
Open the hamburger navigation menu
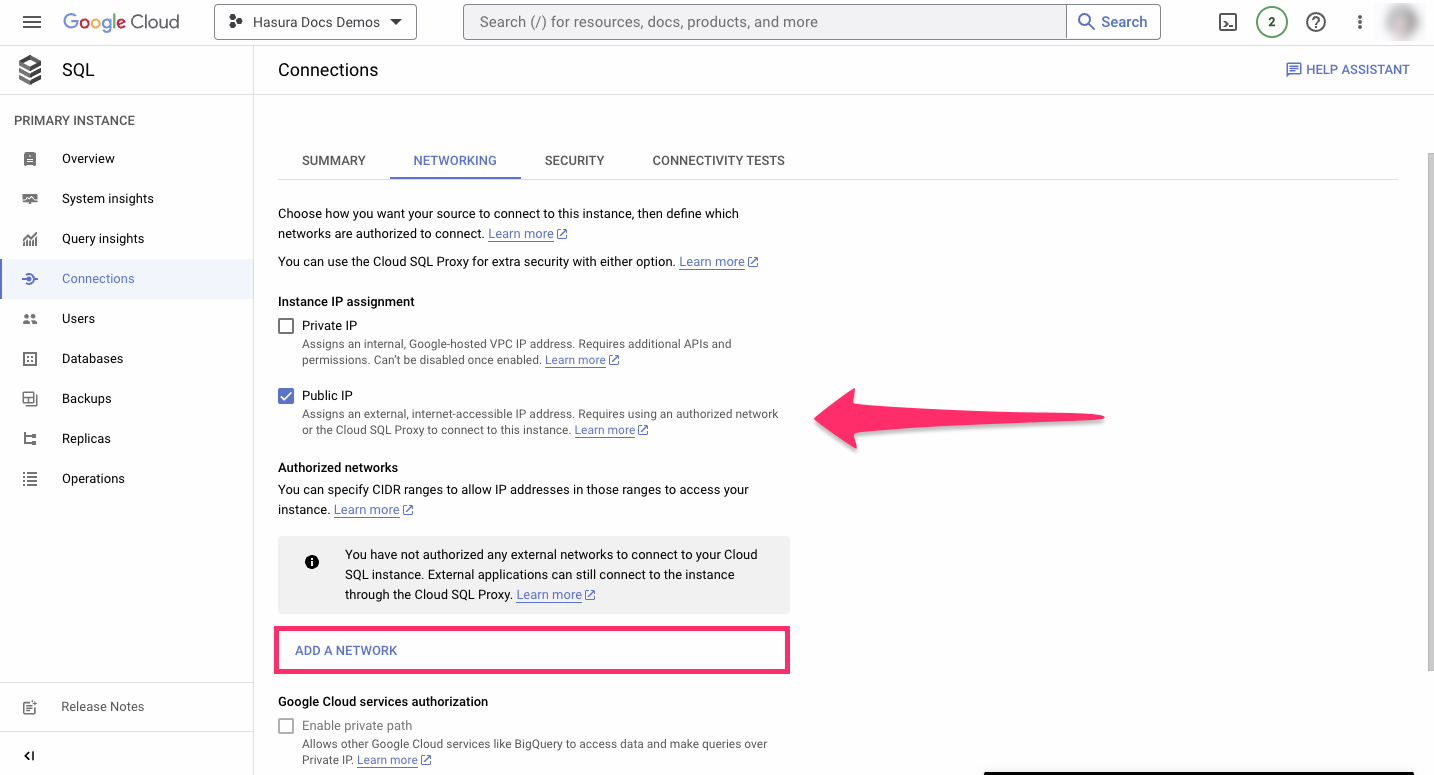(32, 22)
